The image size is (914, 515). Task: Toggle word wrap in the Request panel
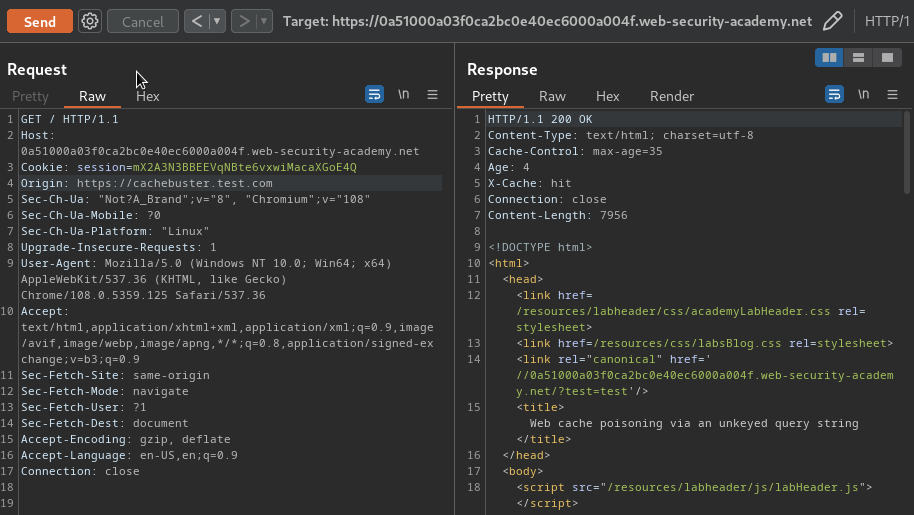pyautogui.click(x=374, y=94)
